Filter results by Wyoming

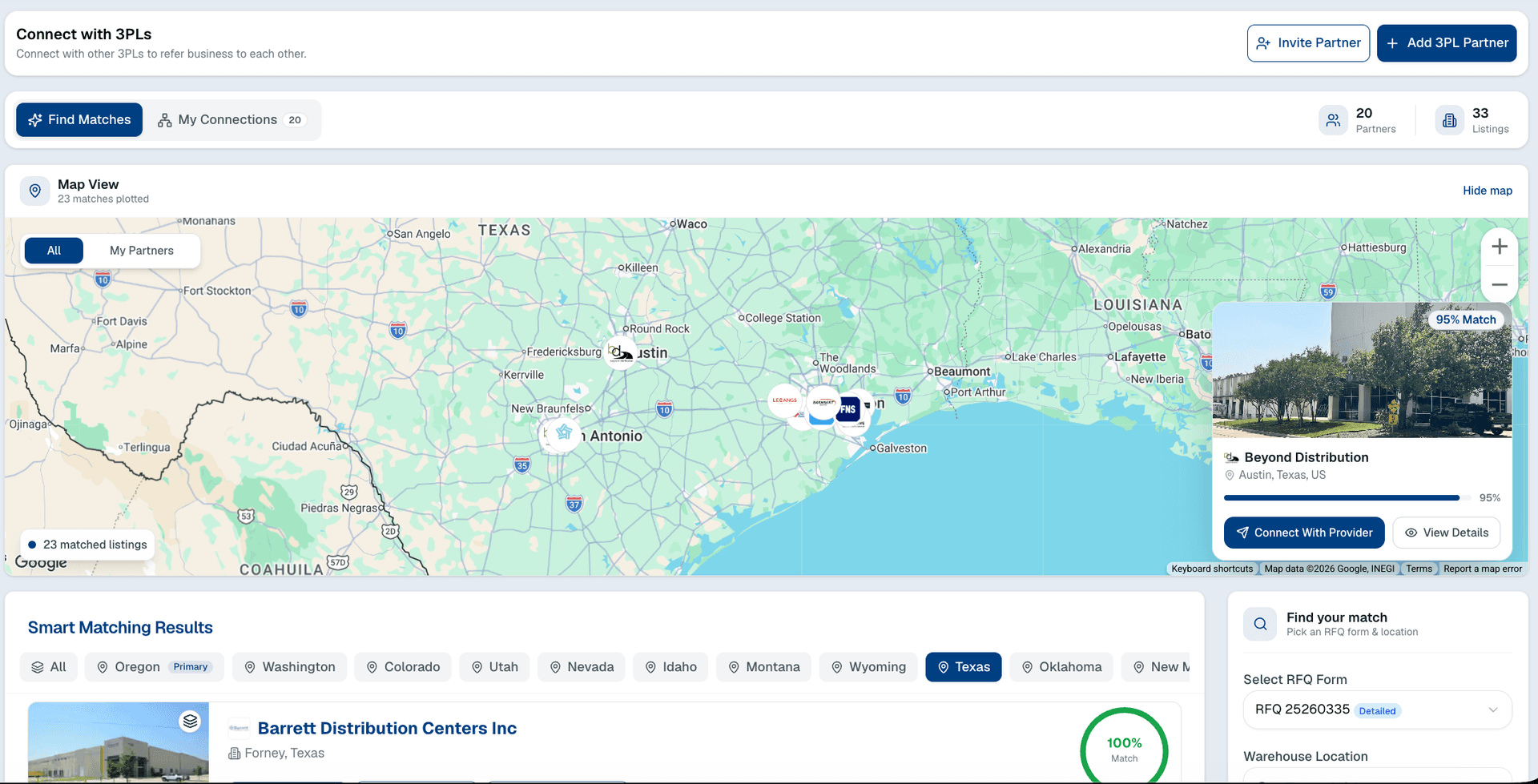point(868,667)
